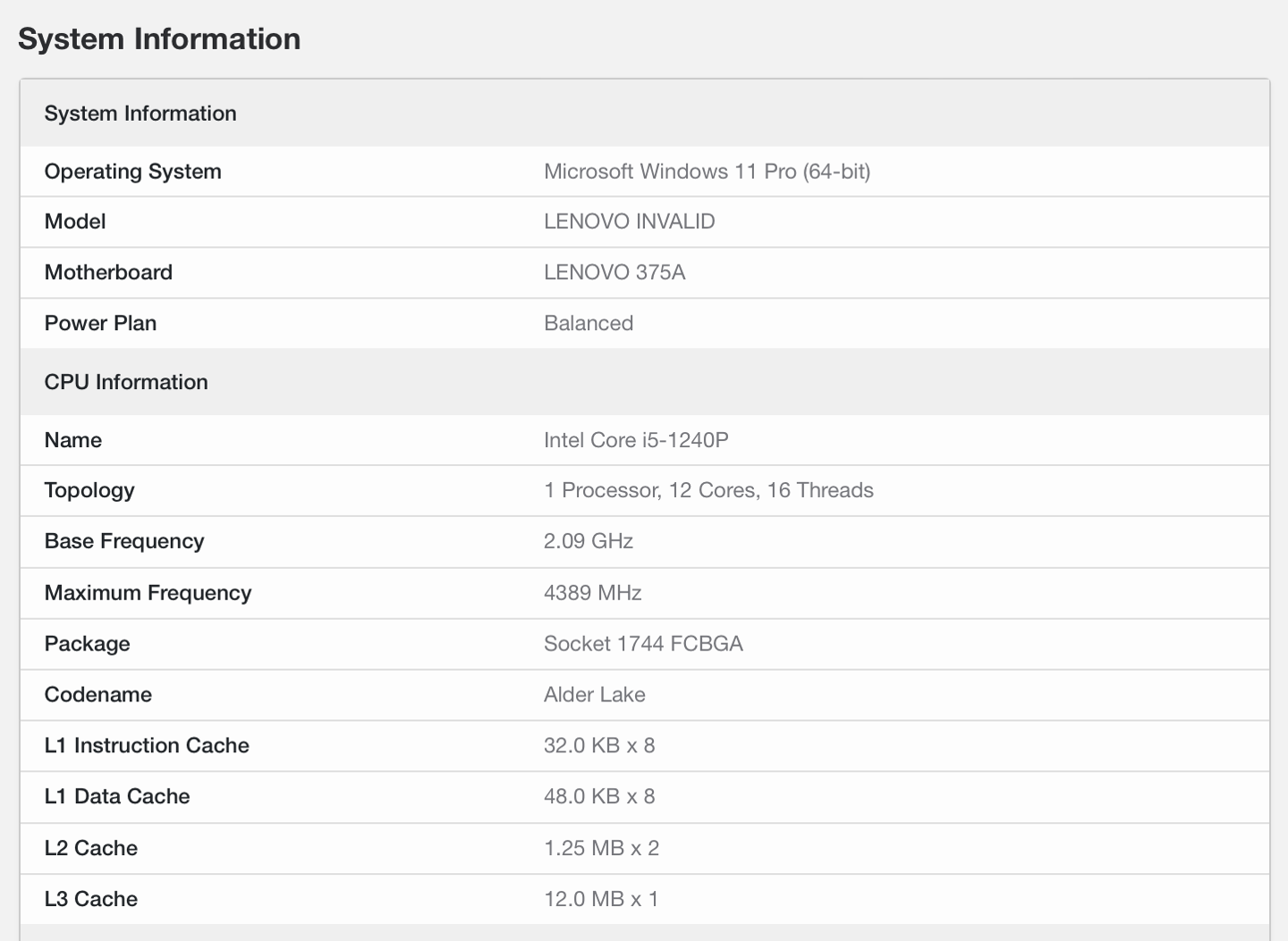1288x941 pixels.
Task: Click the large System Information page heading
Action: point(159,39)
